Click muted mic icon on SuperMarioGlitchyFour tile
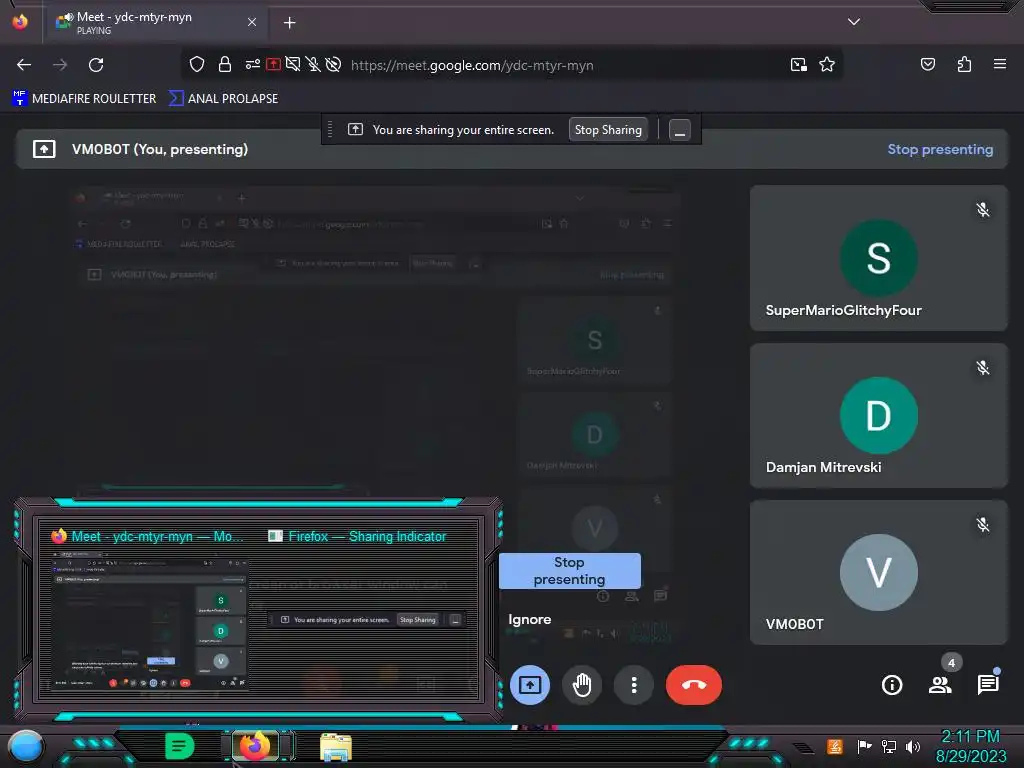 click(x=982, y=210)
